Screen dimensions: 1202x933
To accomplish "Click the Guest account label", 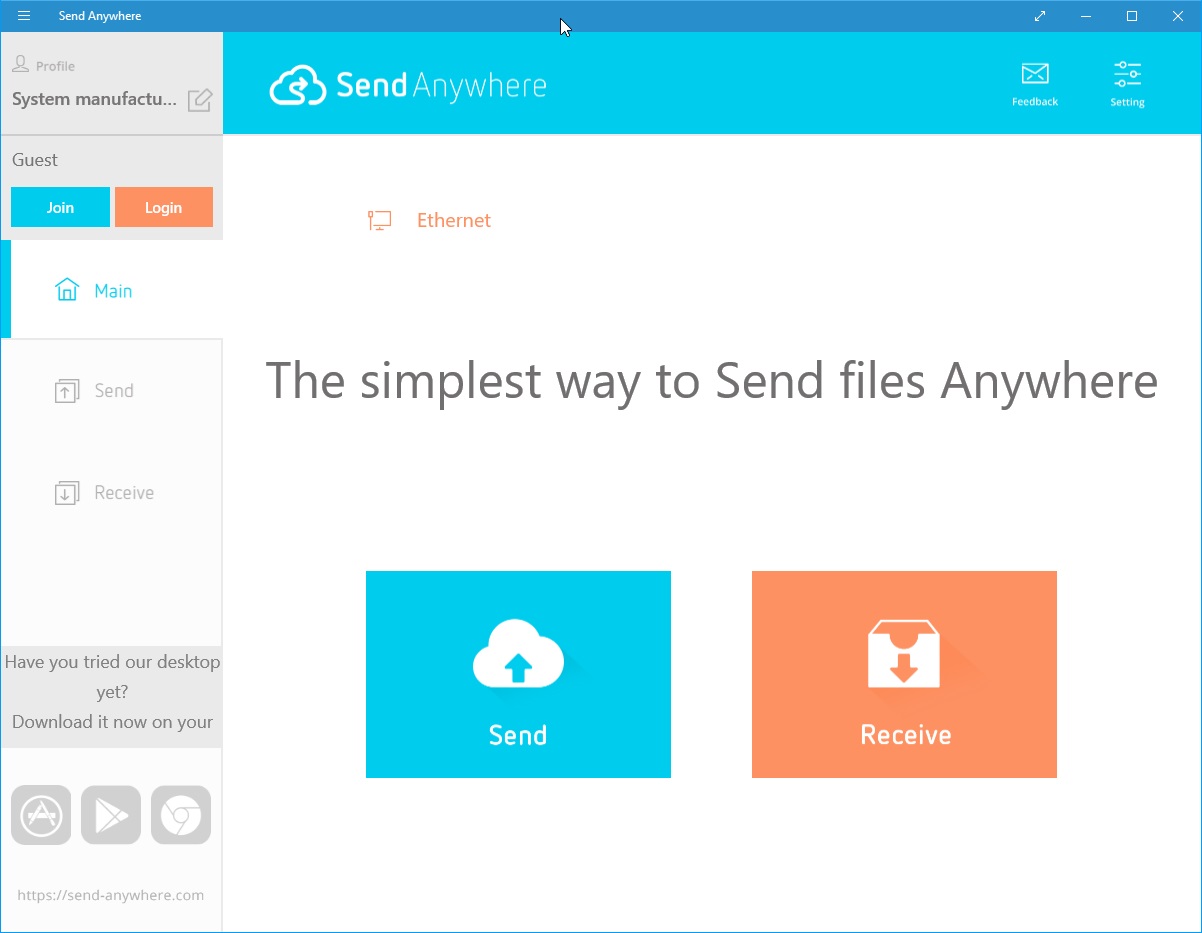I will tap(35, 160).
